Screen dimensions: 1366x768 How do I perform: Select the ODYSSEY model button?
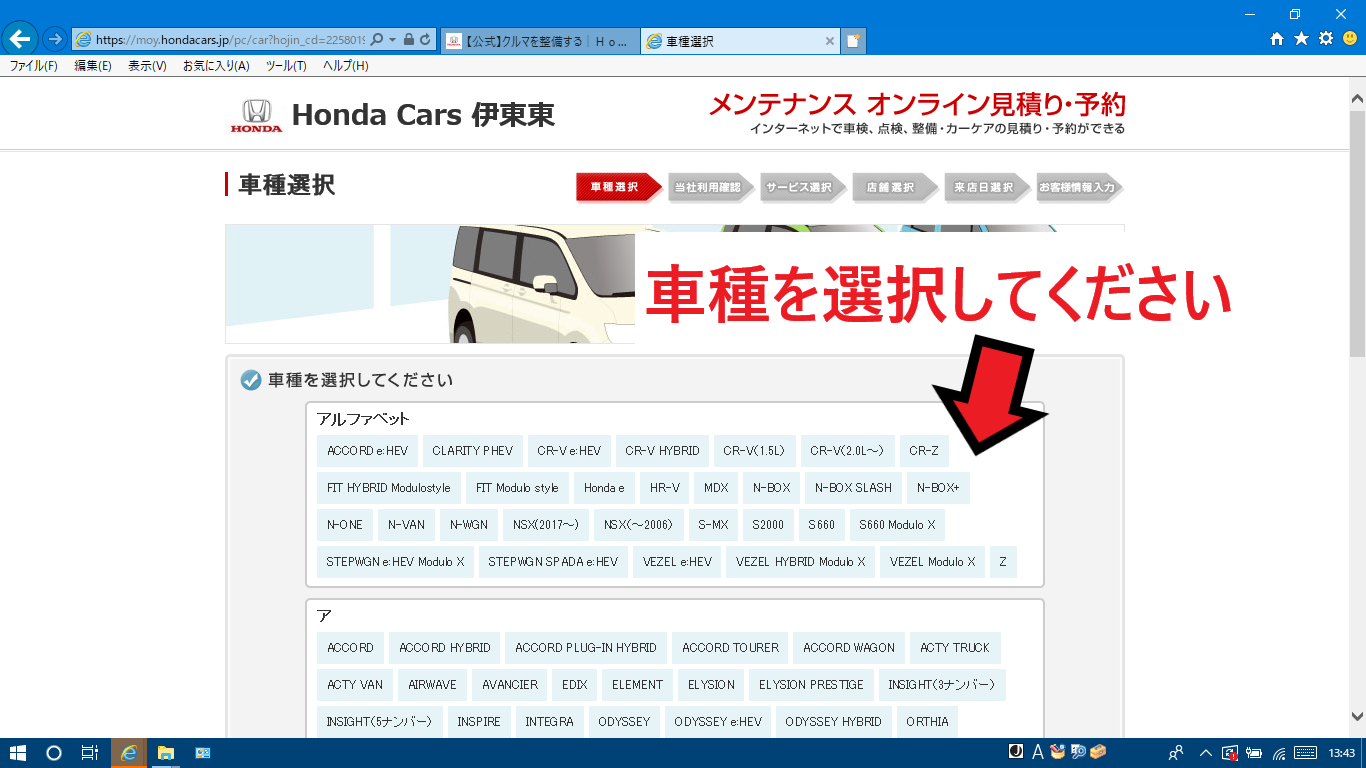pos(624,722)
